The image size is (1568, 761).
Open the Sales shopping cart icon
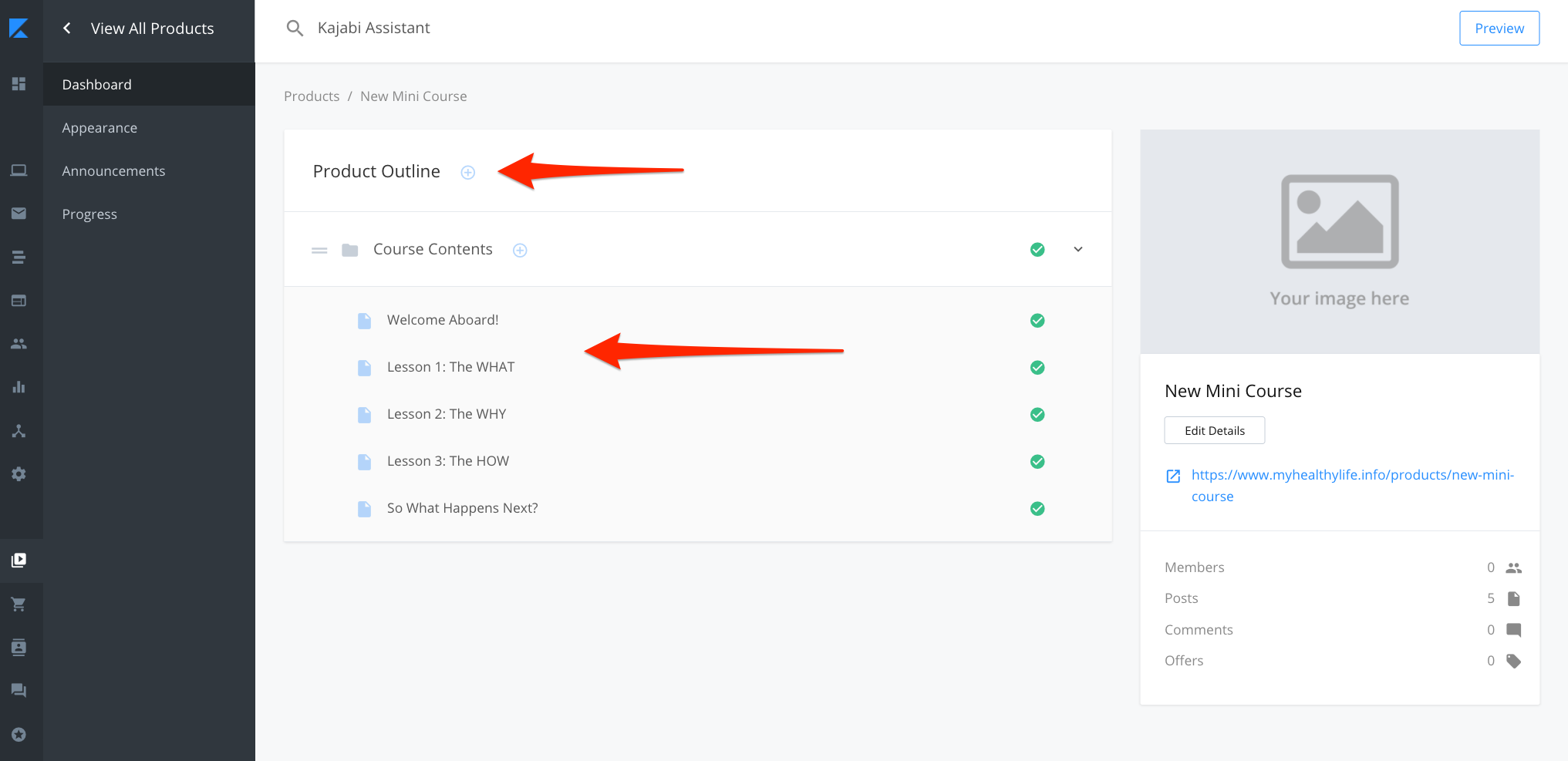(x=19, y=604)
